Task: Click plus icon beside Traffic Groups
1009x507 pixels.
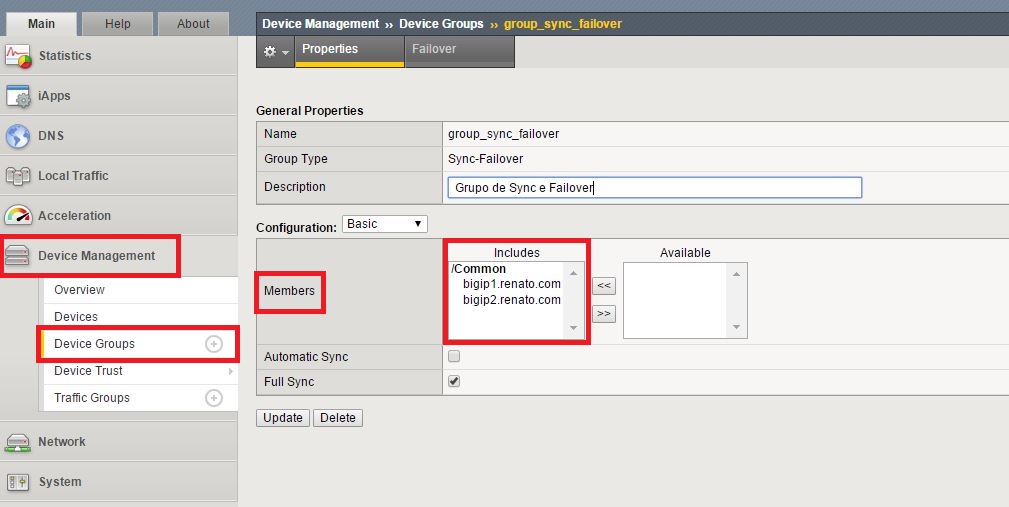Action: pos(213,398)
